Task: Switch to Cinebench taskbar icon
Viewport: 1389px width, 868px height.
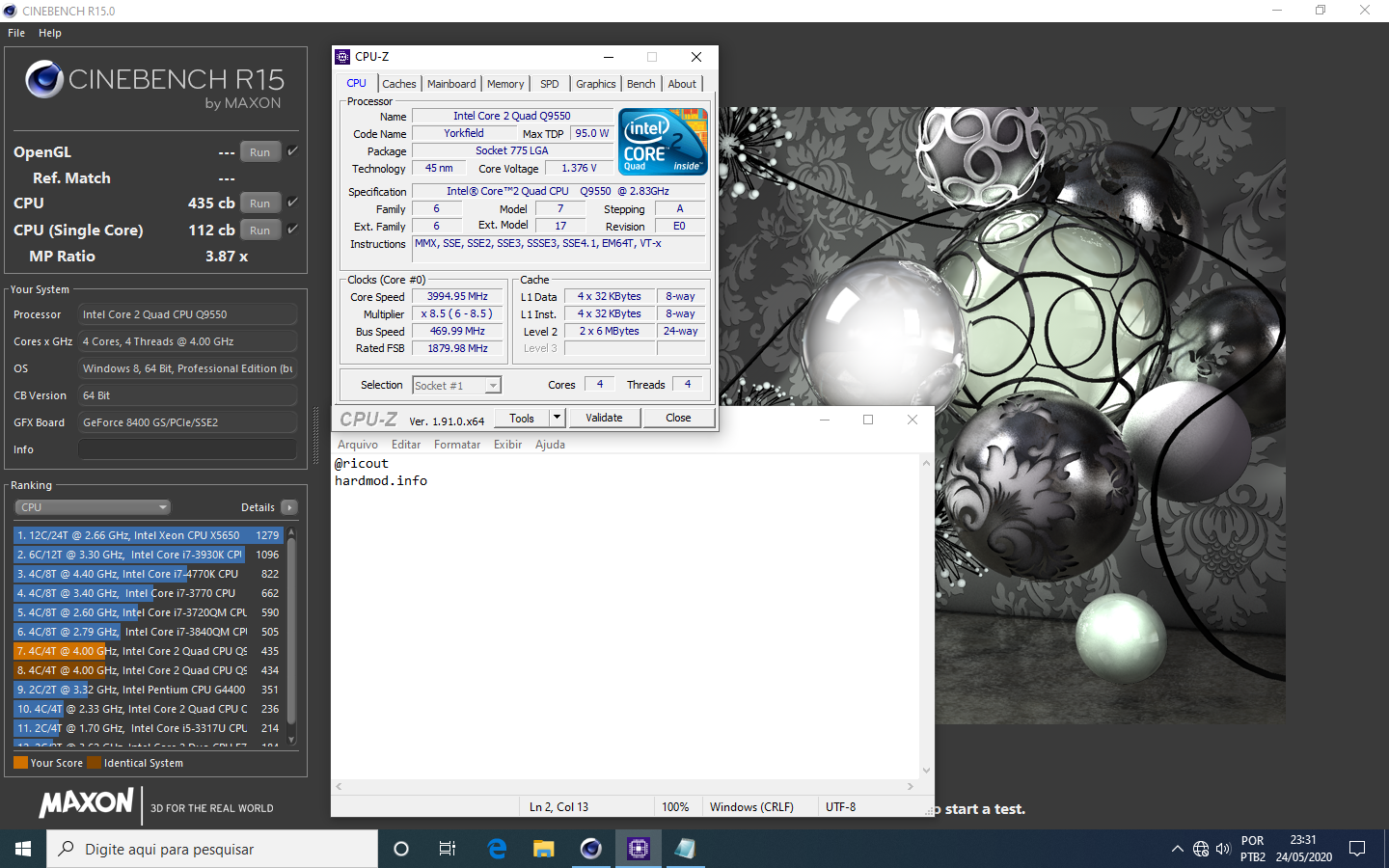Action: (591, 849)
